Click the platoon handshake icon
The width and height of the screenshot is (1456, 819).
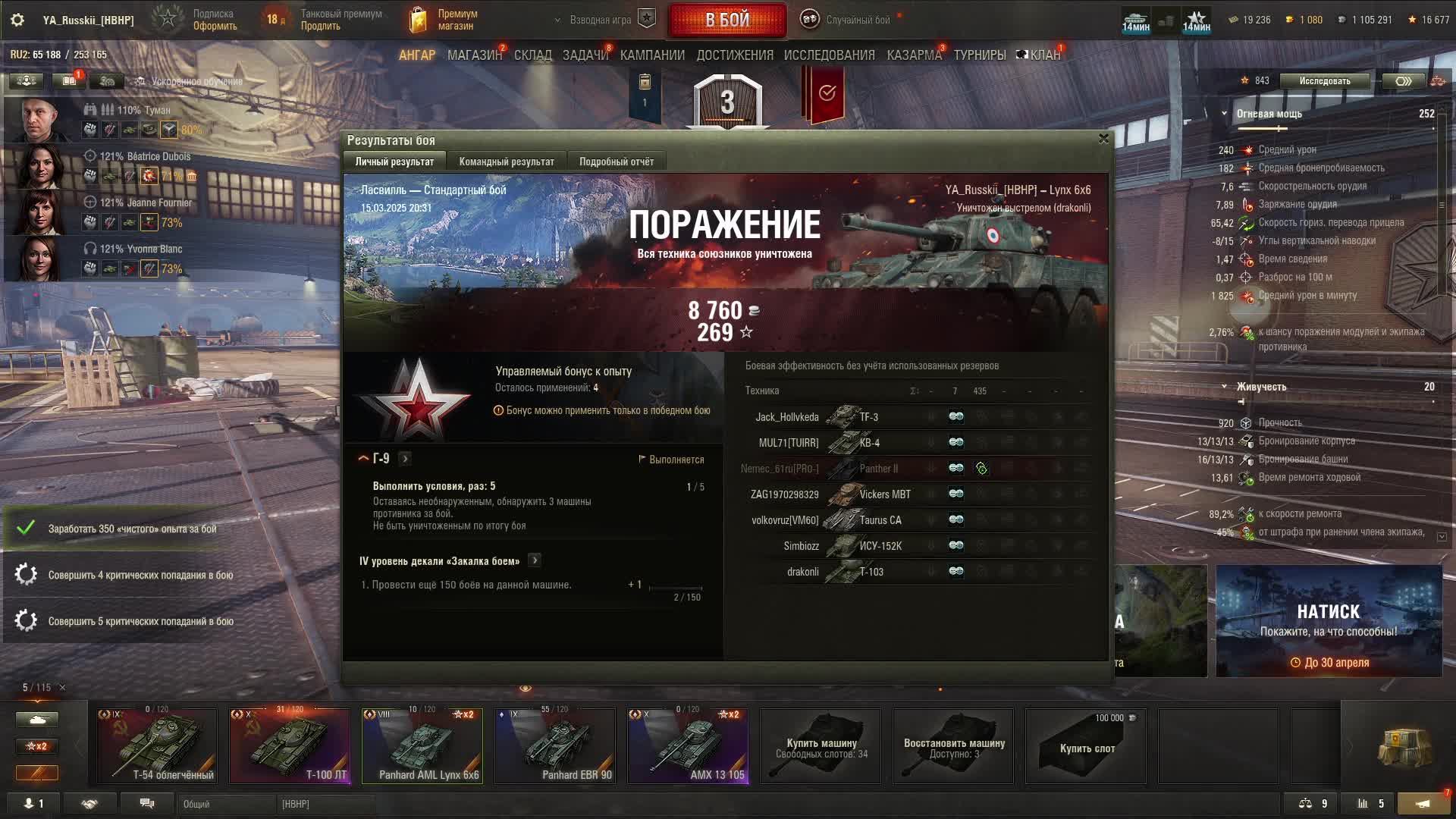click(x=89, y=804)
